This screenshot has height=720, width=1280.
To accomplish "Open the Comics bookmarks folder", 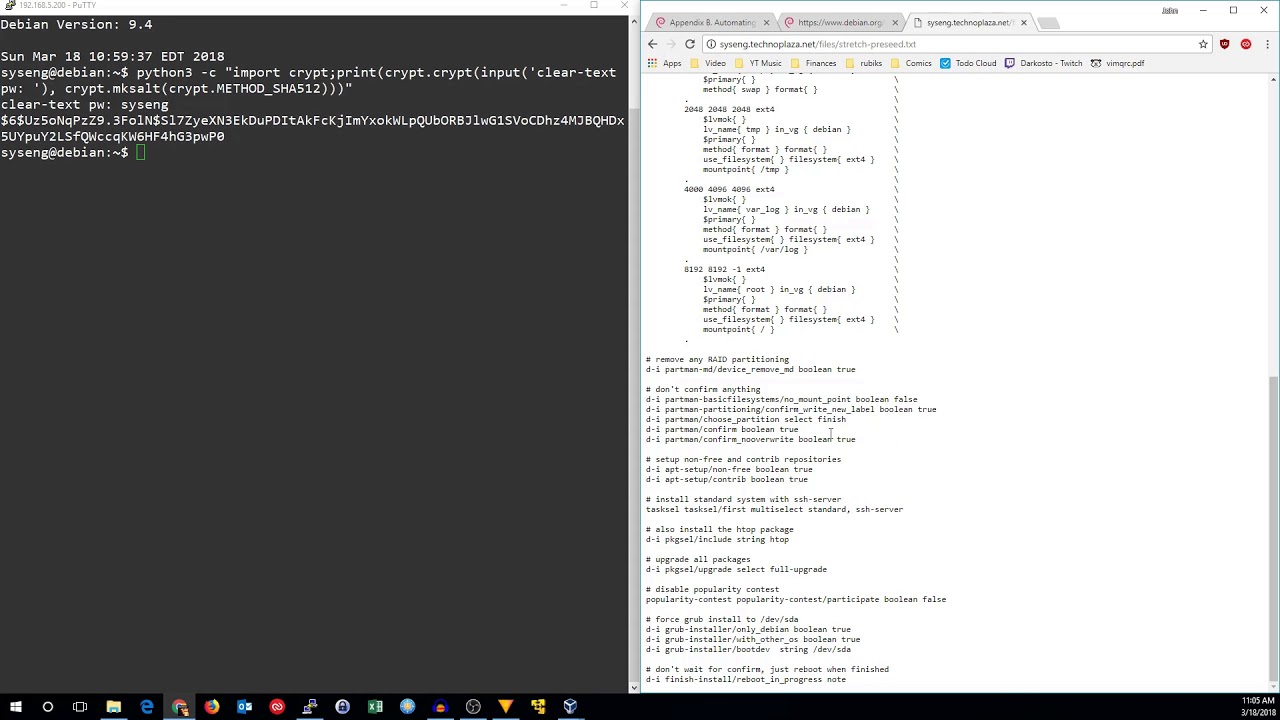I will [x=911, y=63].
